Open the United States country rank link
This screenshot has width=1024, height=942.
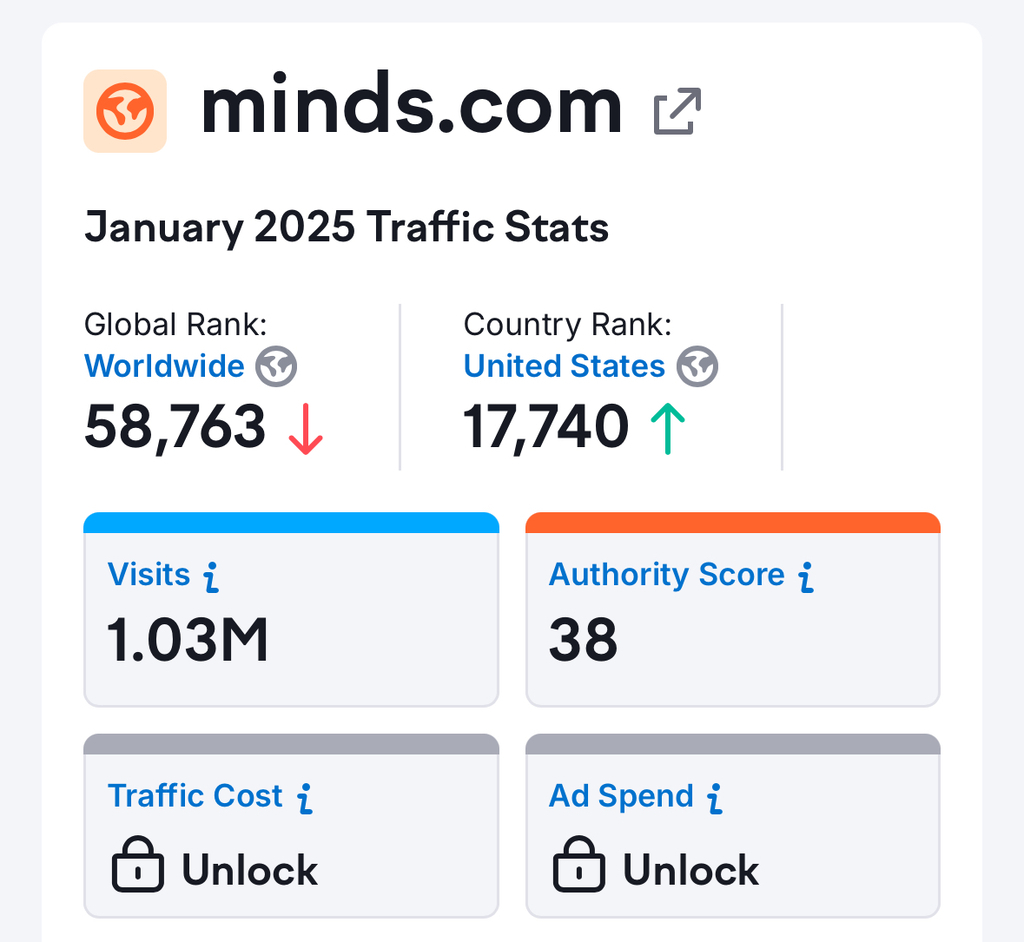pos(564,366)
